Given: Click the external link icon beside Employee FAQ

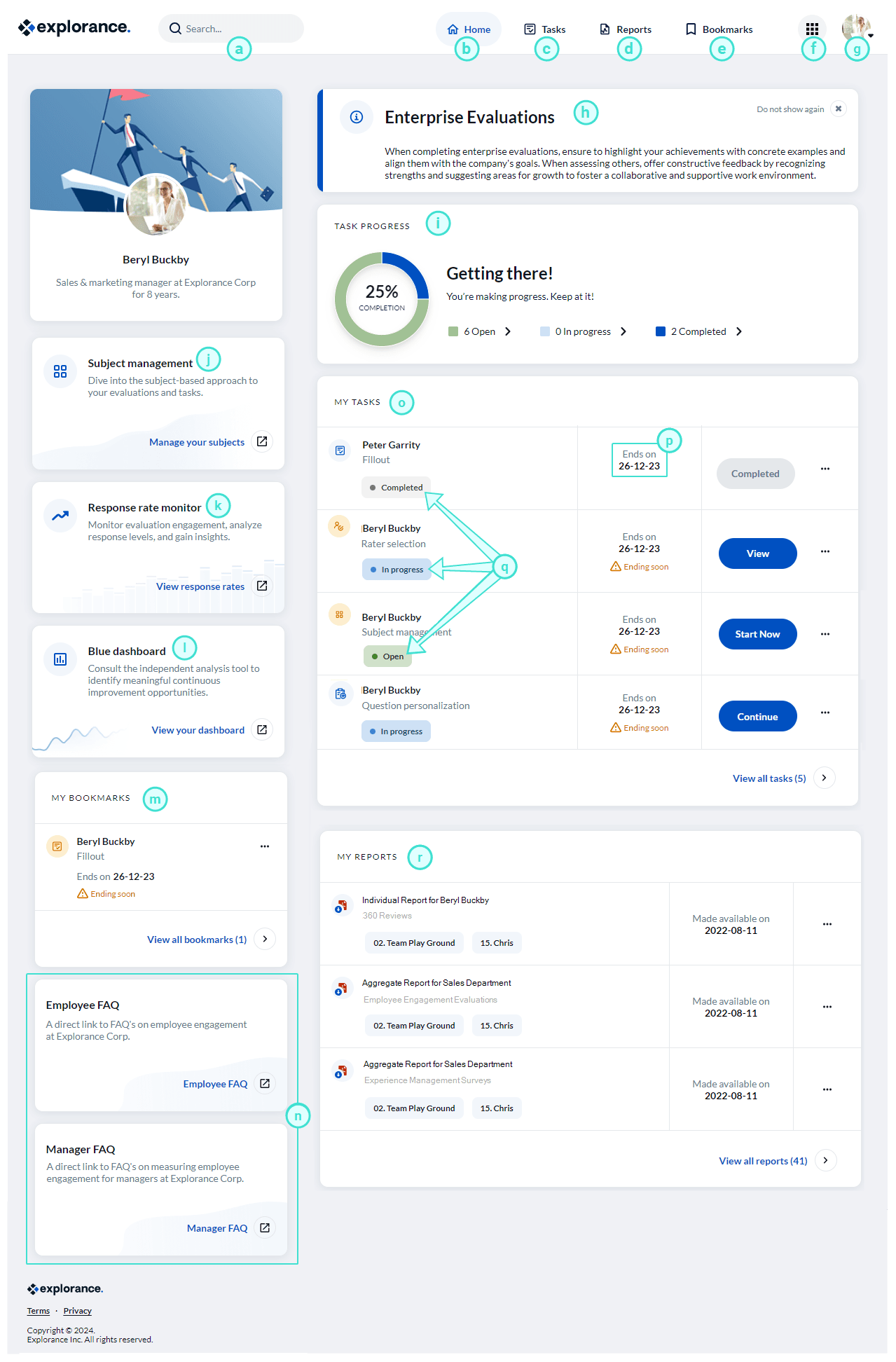Looking at the screenshot, I should (x=265, y=1083).
